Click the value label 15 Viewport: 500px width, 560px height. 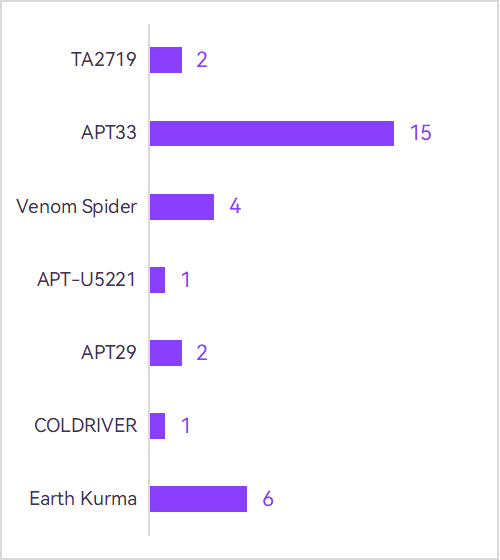coord(421,132)
